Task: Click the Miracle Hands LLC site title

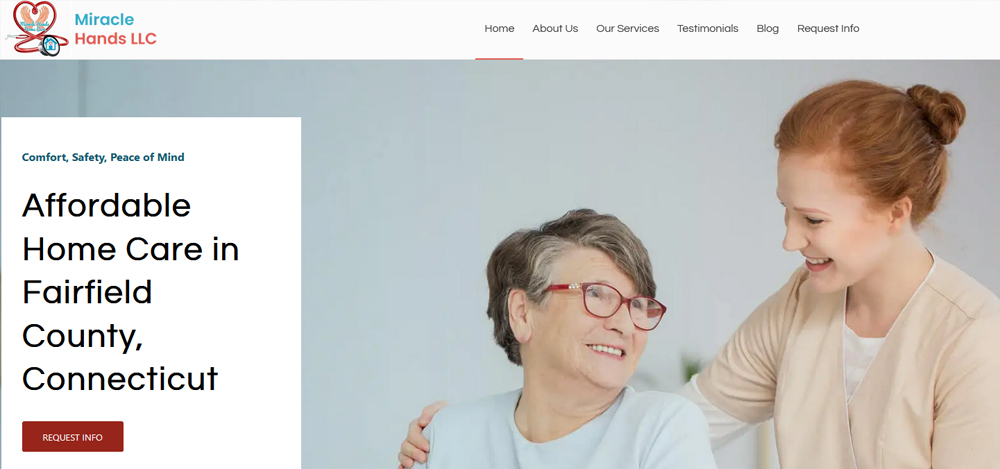Action: point(115,29)
